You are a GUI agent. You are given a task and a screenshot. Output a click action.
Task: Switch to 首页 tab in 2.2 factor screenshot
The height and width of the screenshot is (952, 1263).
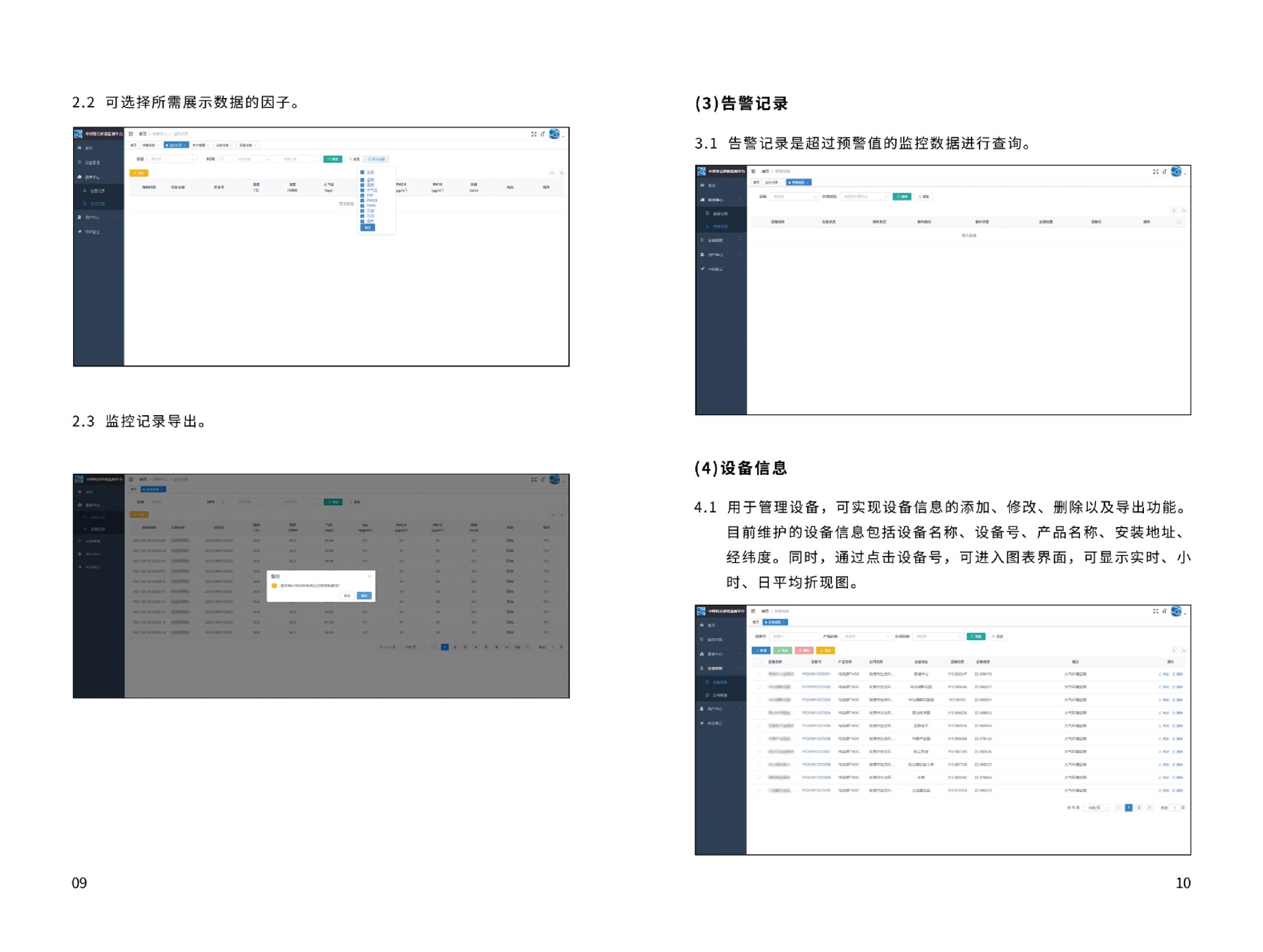(134, 145)
